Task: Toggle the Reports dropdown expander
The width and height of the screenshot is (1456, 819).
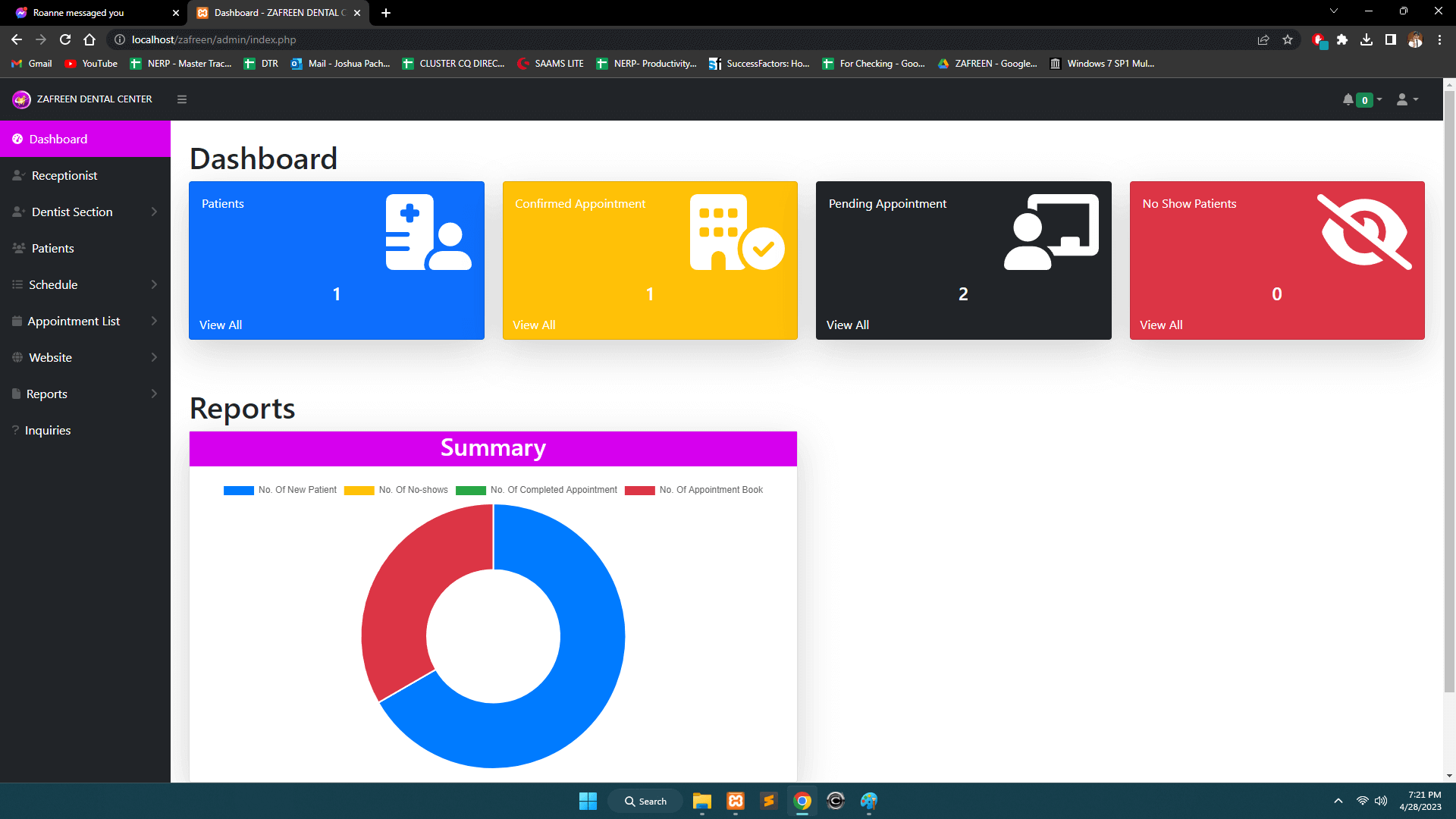Action: [x=154, y=394]
